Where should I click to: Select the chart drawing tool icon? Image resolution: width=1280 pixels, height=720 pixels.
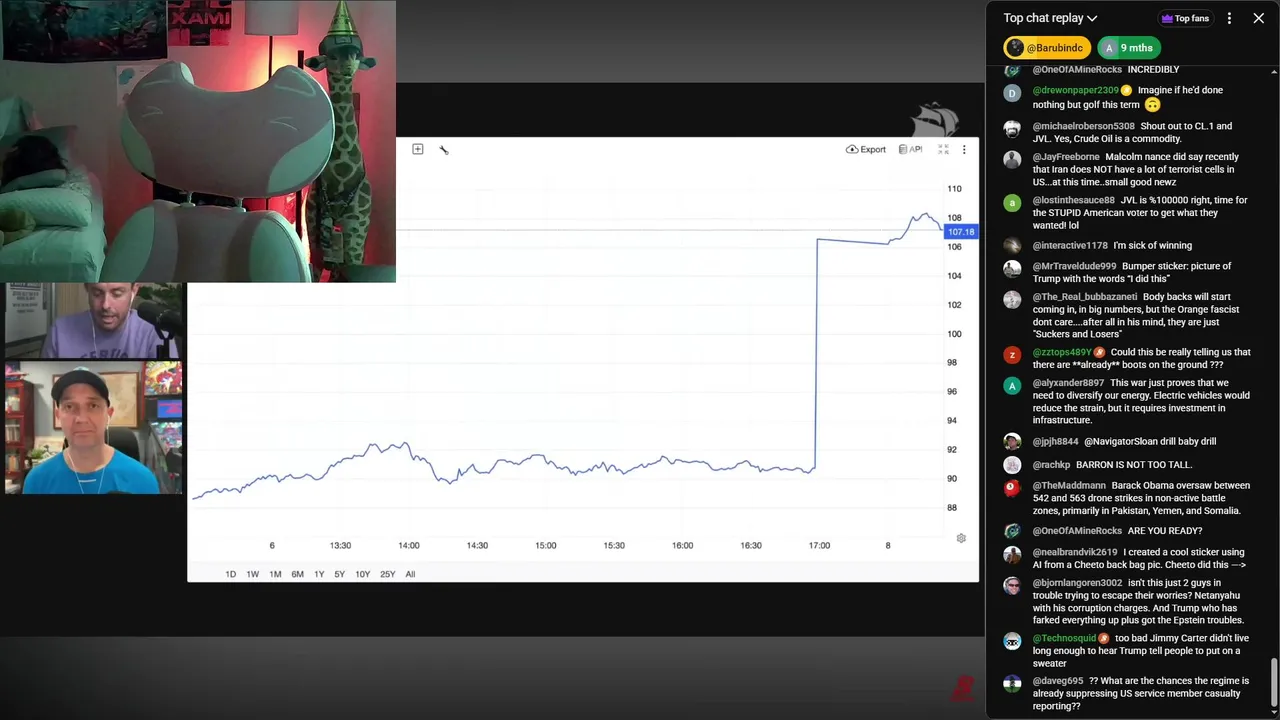click(x=444, y=149)
